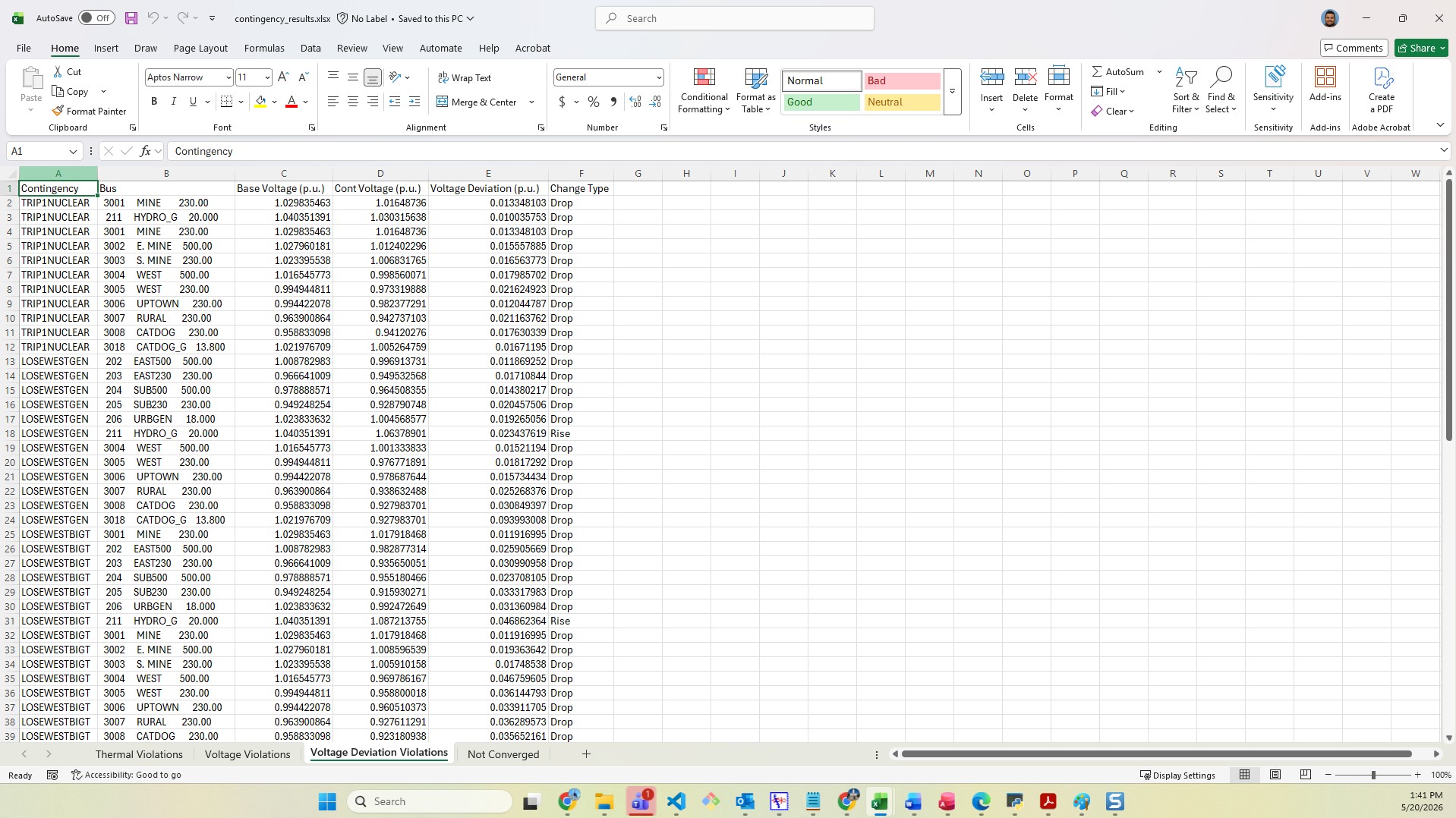
Task: Click Create a PDF Acrobat icon
Action: 1382,91
